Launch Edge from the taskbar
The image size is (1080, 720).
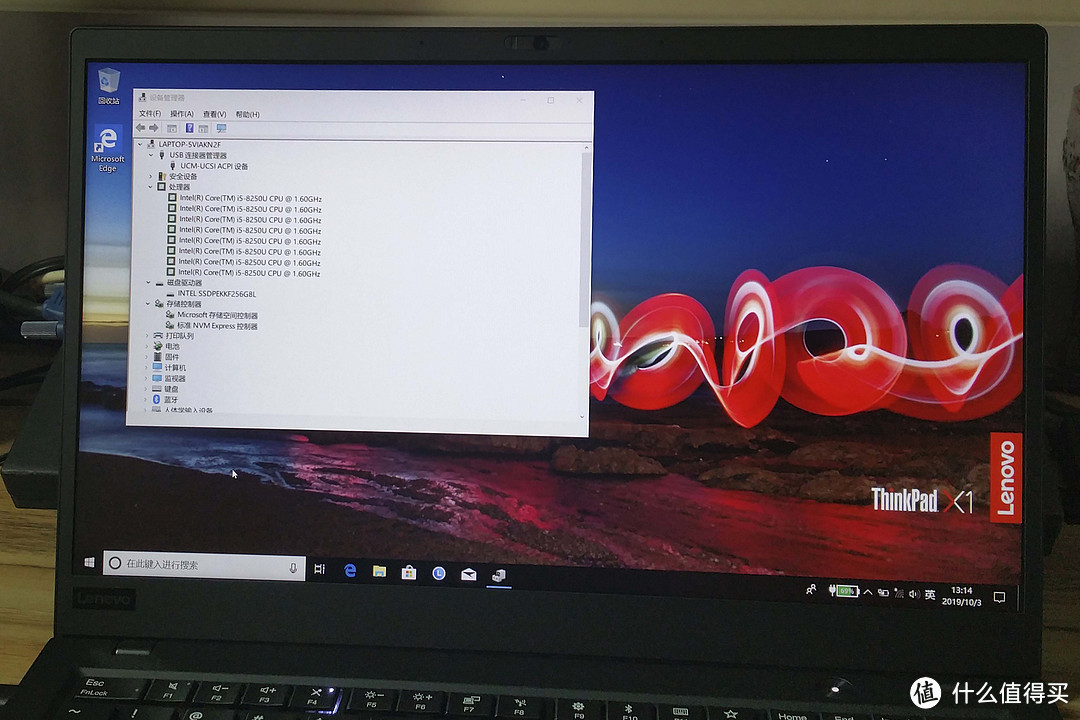350,570
